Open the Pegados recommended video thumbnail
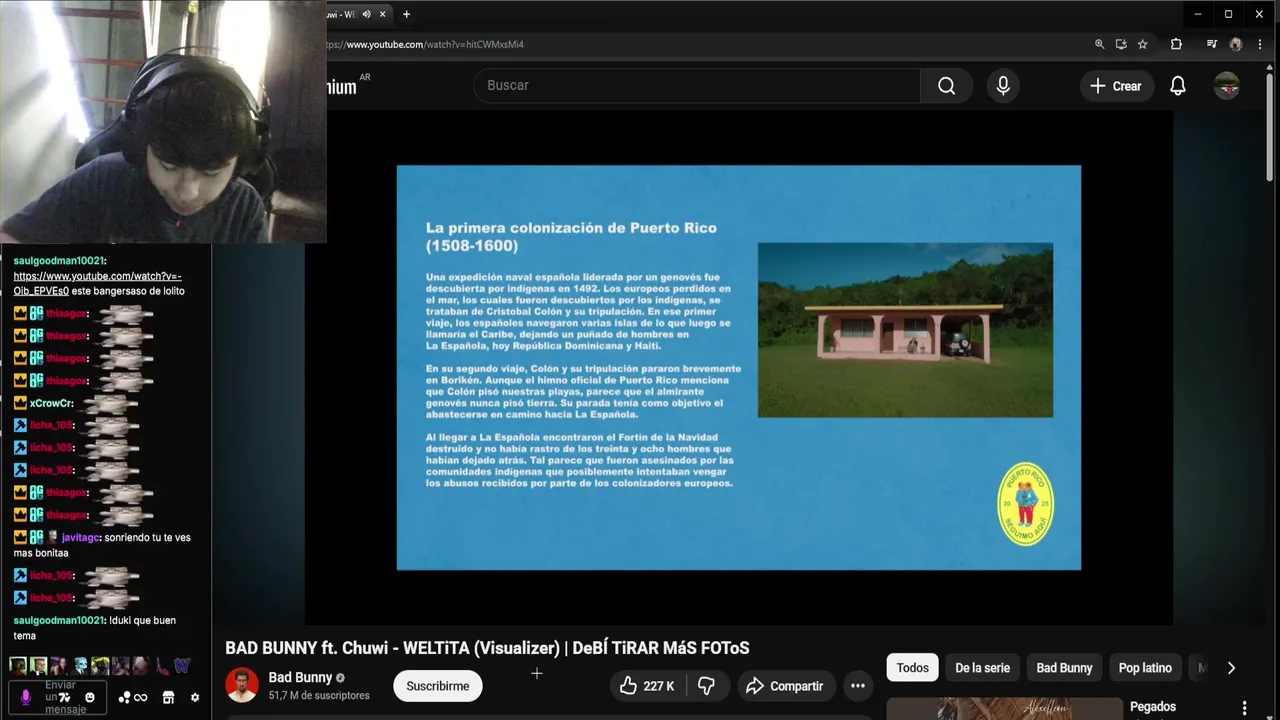 click(x=1004, y=709)
